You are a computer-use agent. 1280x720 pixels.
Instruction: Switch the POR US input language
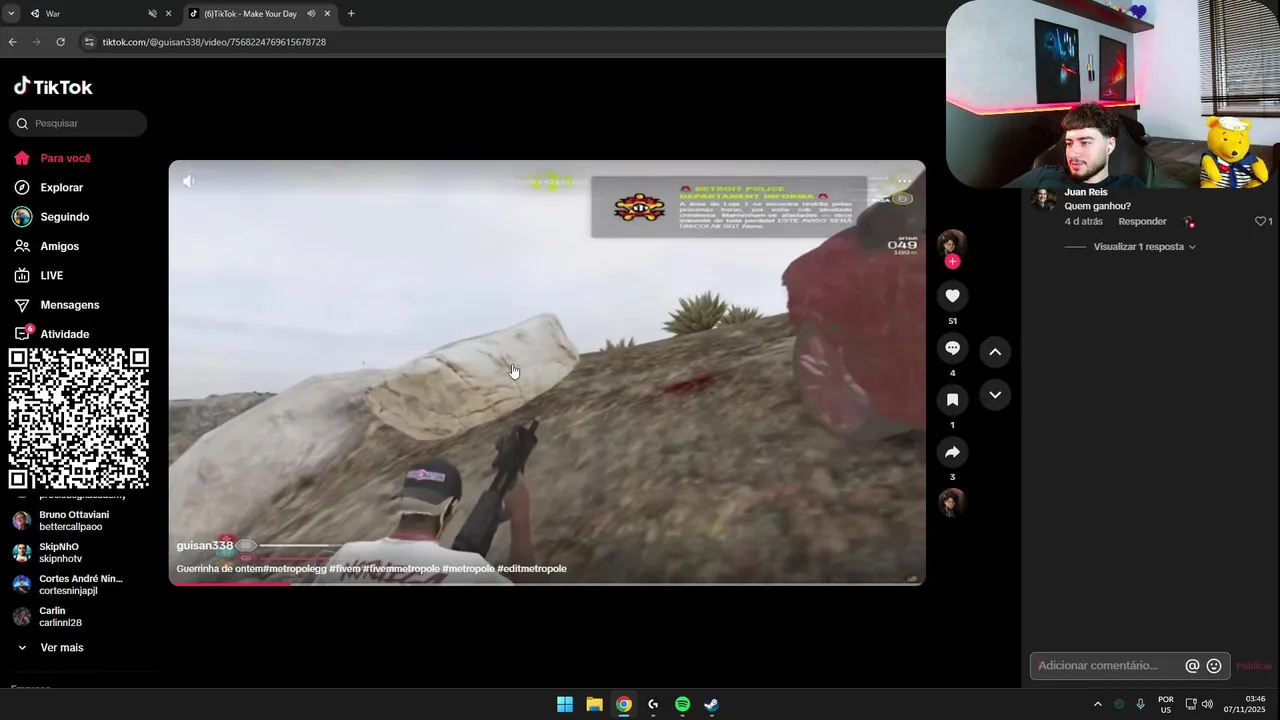[x=1165, y=704]
